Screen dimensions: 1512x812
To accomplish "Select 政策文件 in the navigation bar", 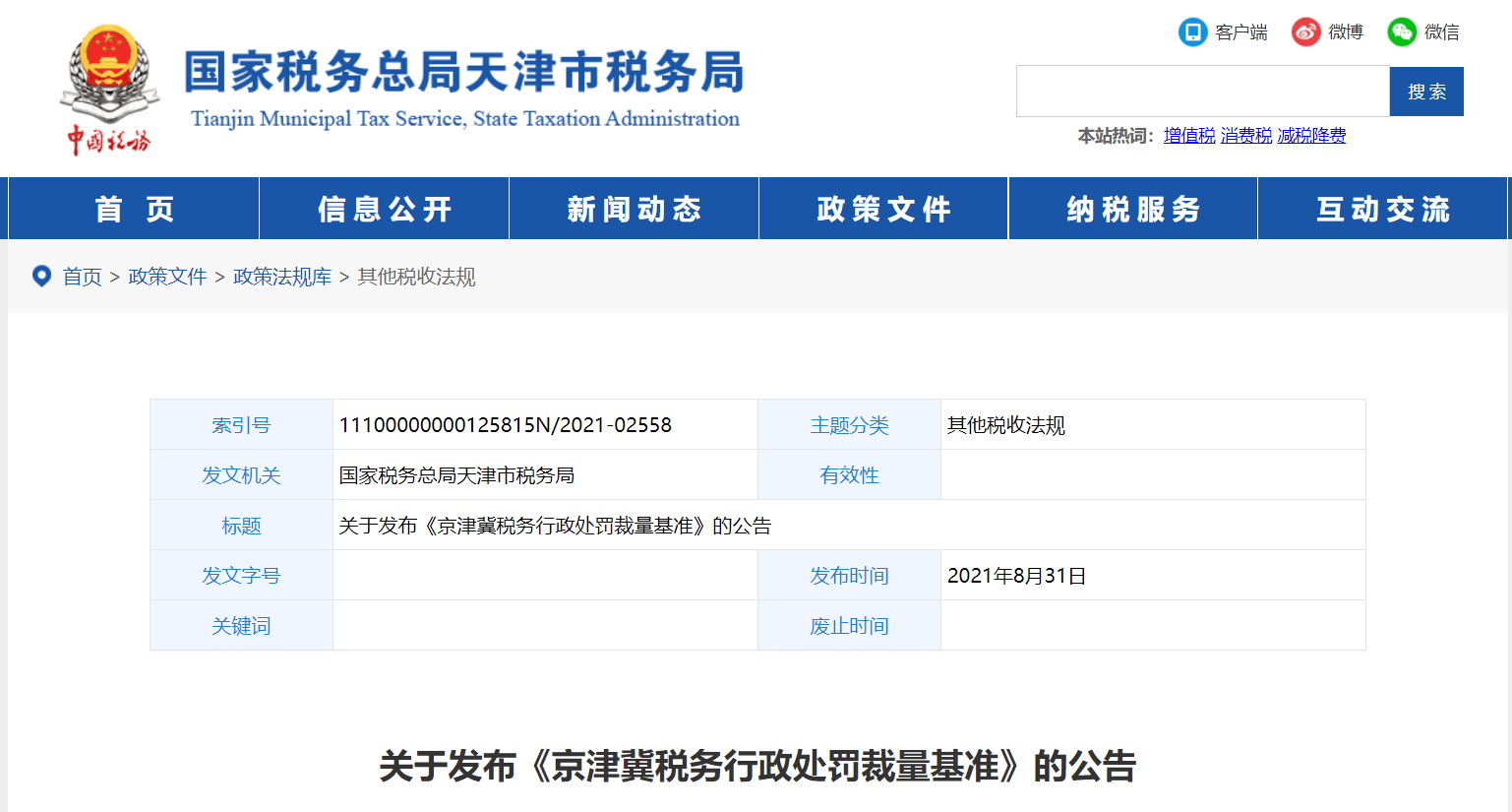I will 883,209.
